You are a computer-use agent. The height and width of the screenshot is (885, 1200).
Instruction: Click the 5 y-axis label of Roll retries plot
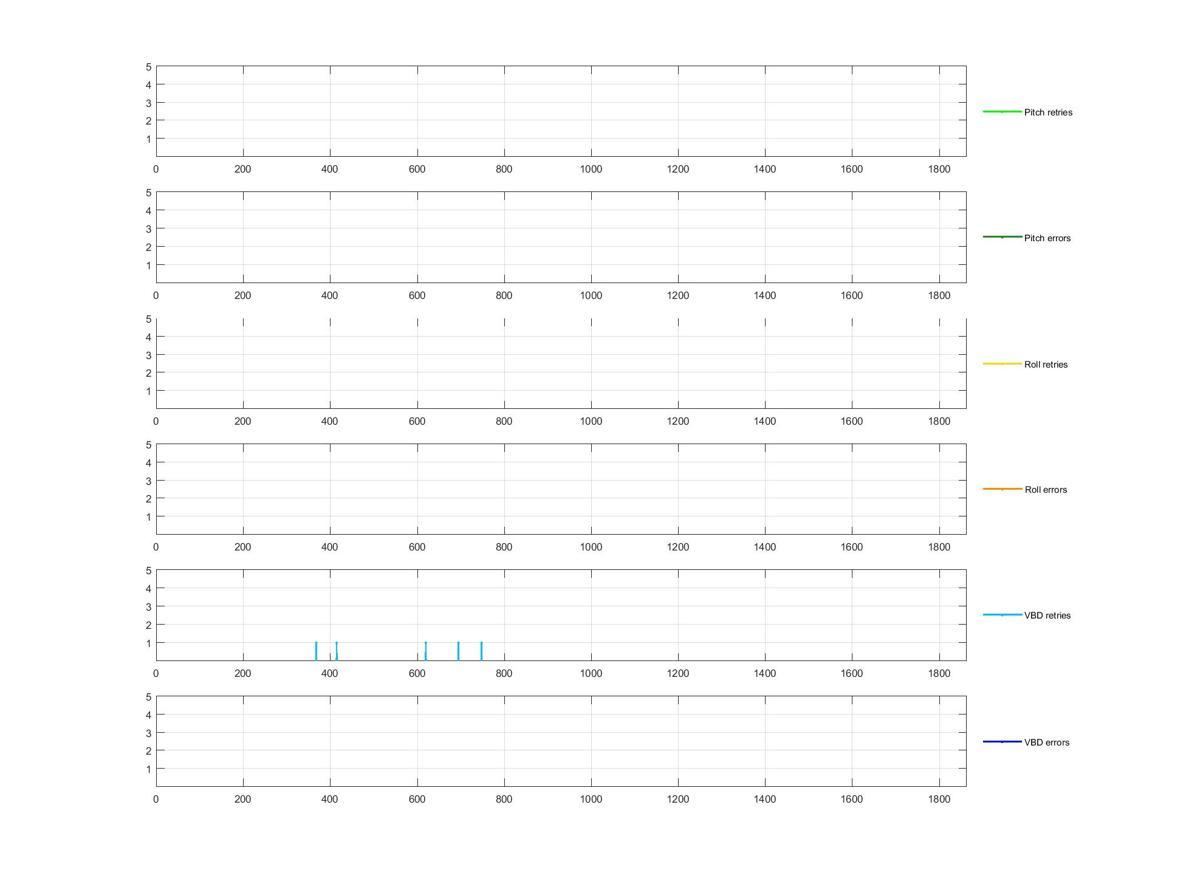point(148,319)
